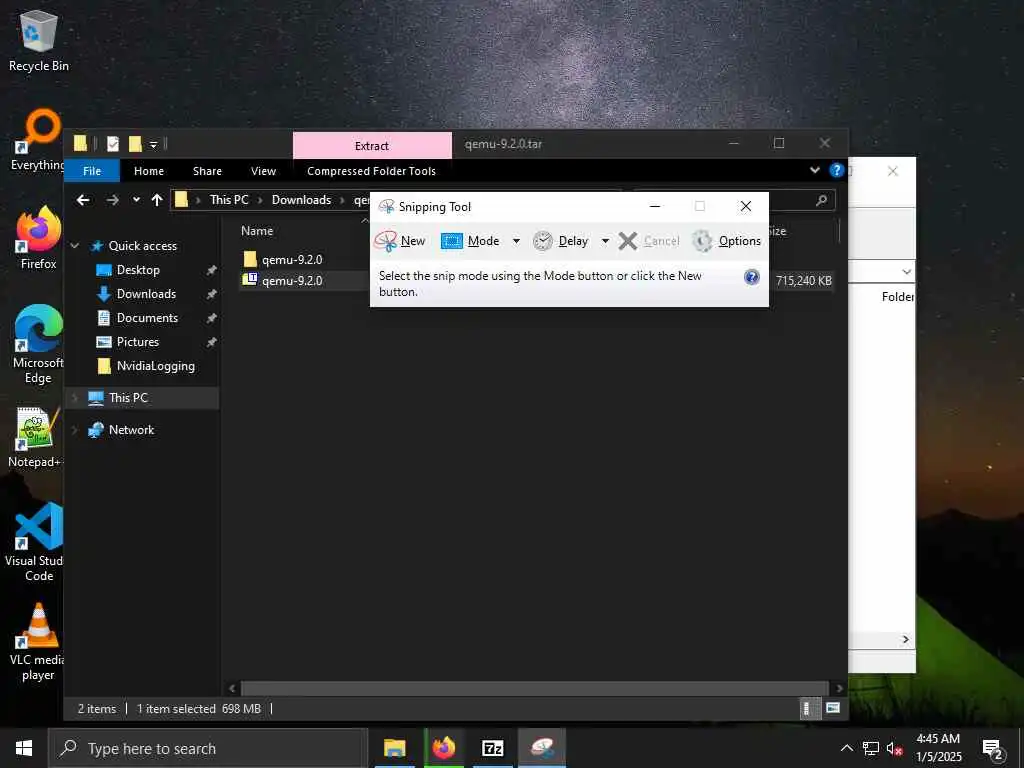Open the File menu in Explorer

[x=92, y=171]
